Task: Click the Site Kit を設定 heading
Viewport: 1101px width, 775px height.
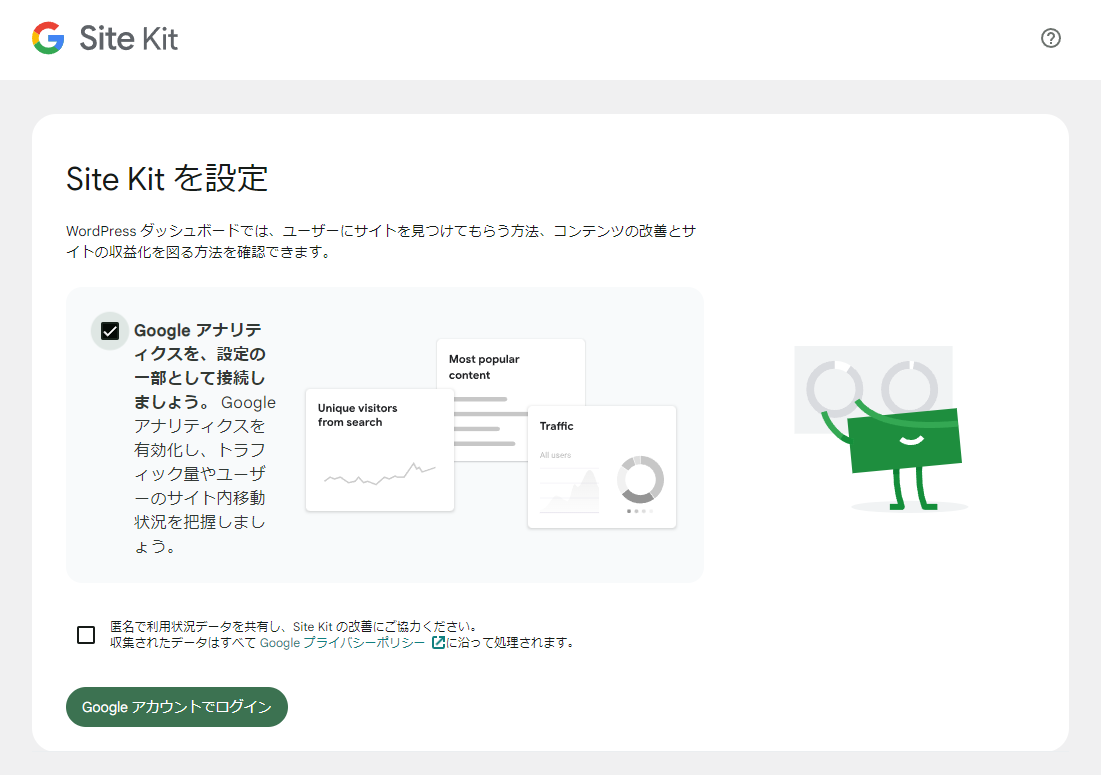Action: click(167, 179)
